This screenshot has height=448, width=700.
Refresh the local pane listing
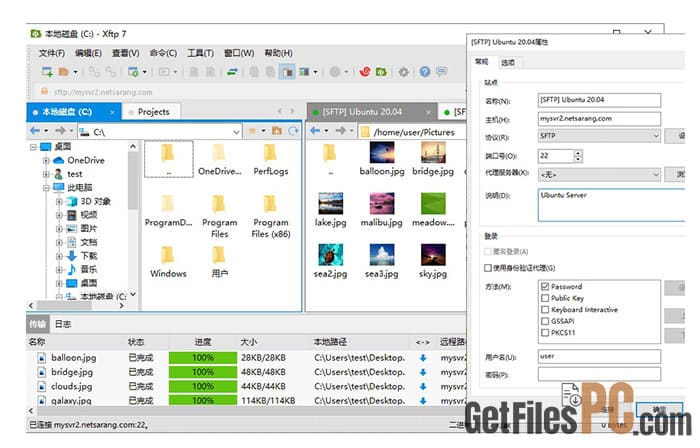(293, 131)
